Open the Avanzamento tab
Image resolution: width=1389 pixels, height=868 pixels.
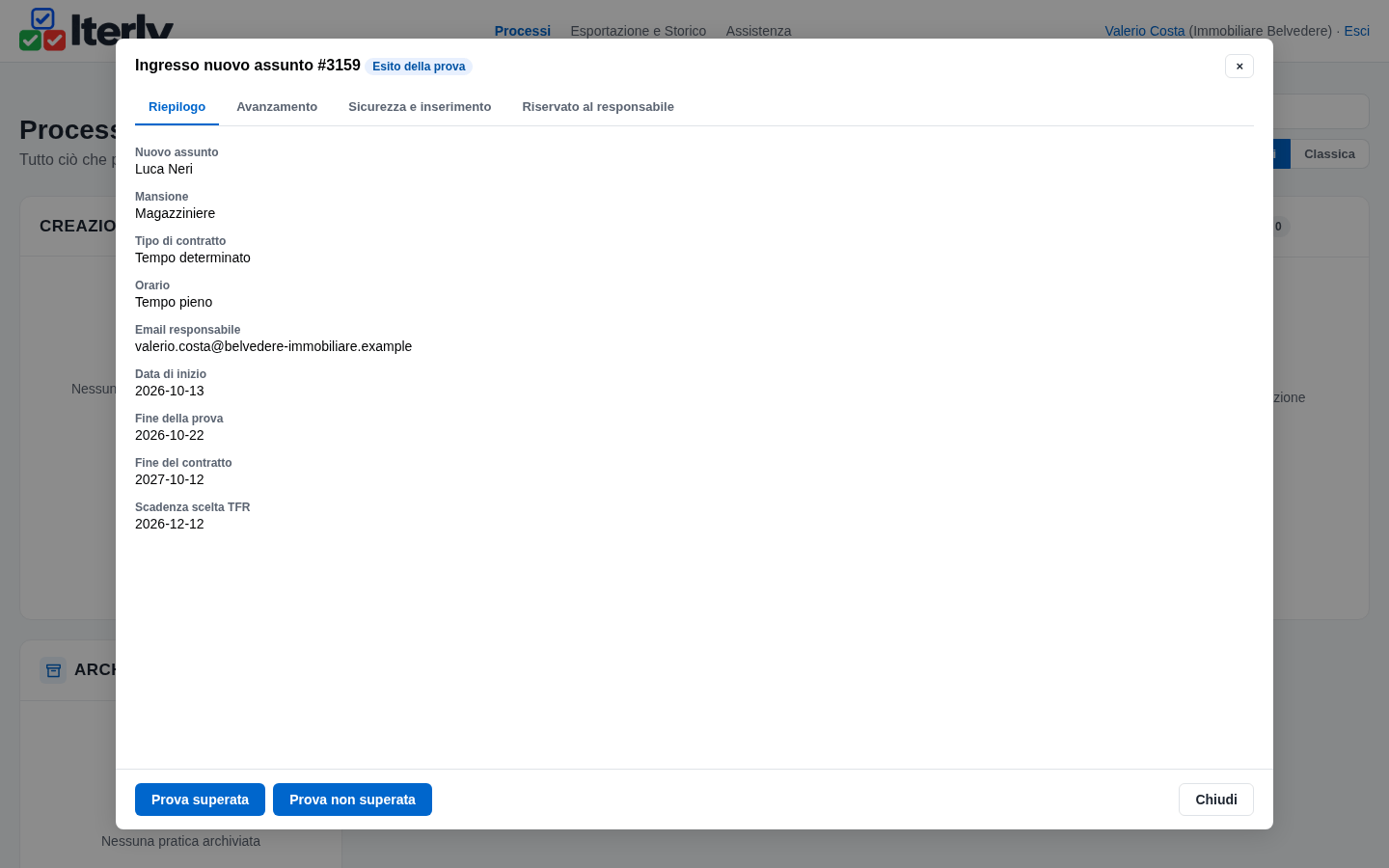277,107
